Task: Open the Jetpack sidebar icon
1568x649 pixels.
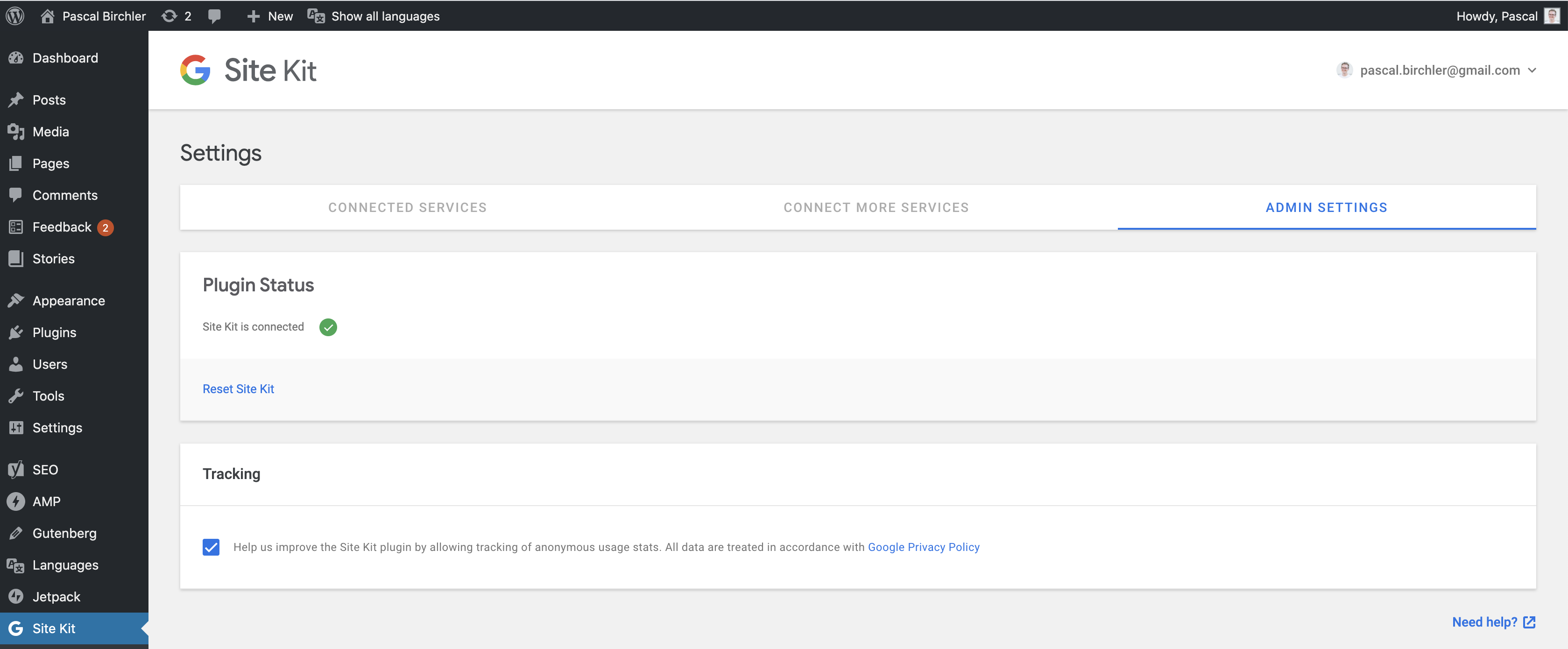Action: click(x=16, y=597)
